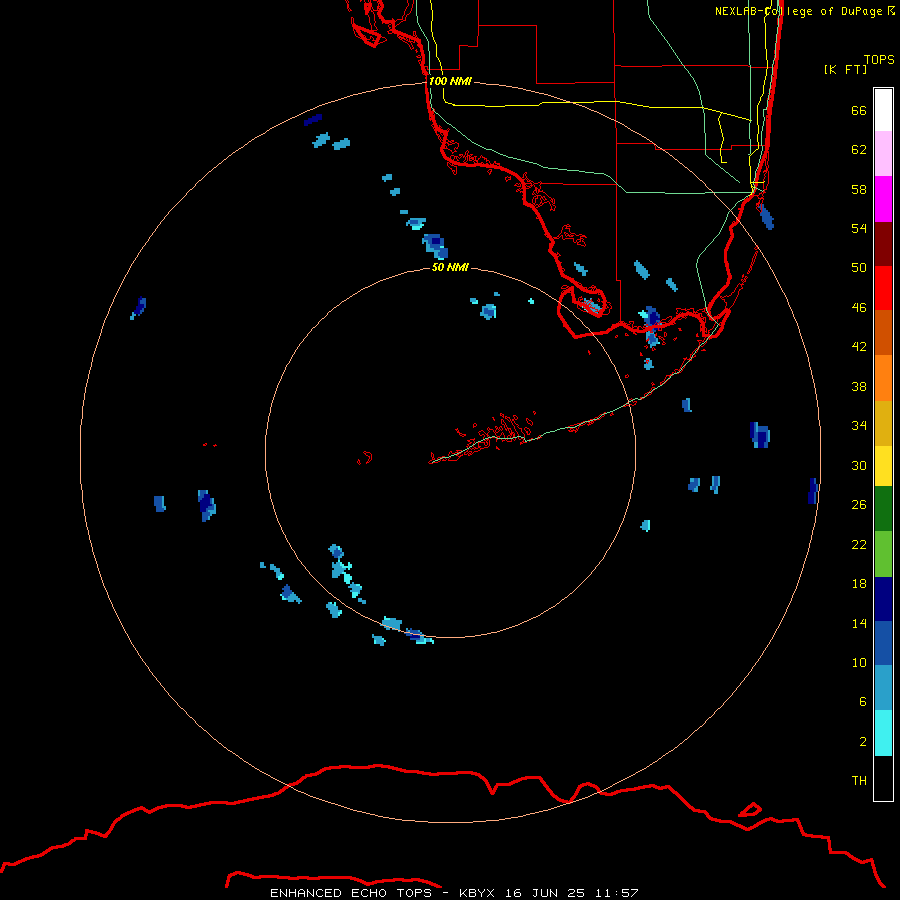Click the dark maroon legend swatch
Screen dimensions: 900x900
point(883,243)
